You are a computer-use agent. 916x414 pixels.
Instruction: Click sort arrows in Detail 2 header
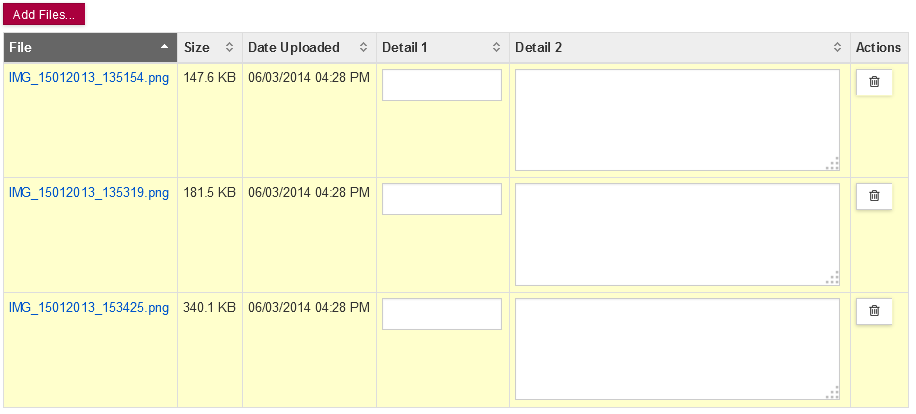pyautogui.click(x=837, y=48)
